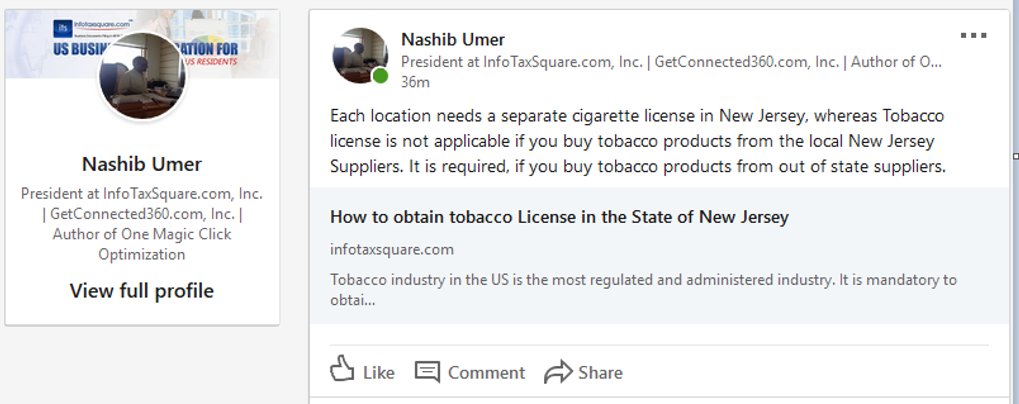Click the Share arrow icon

tap(558, 372)
